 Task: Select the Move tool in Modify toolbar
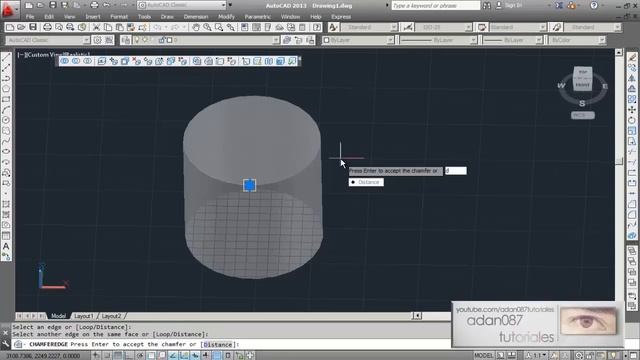click(632, 109)
